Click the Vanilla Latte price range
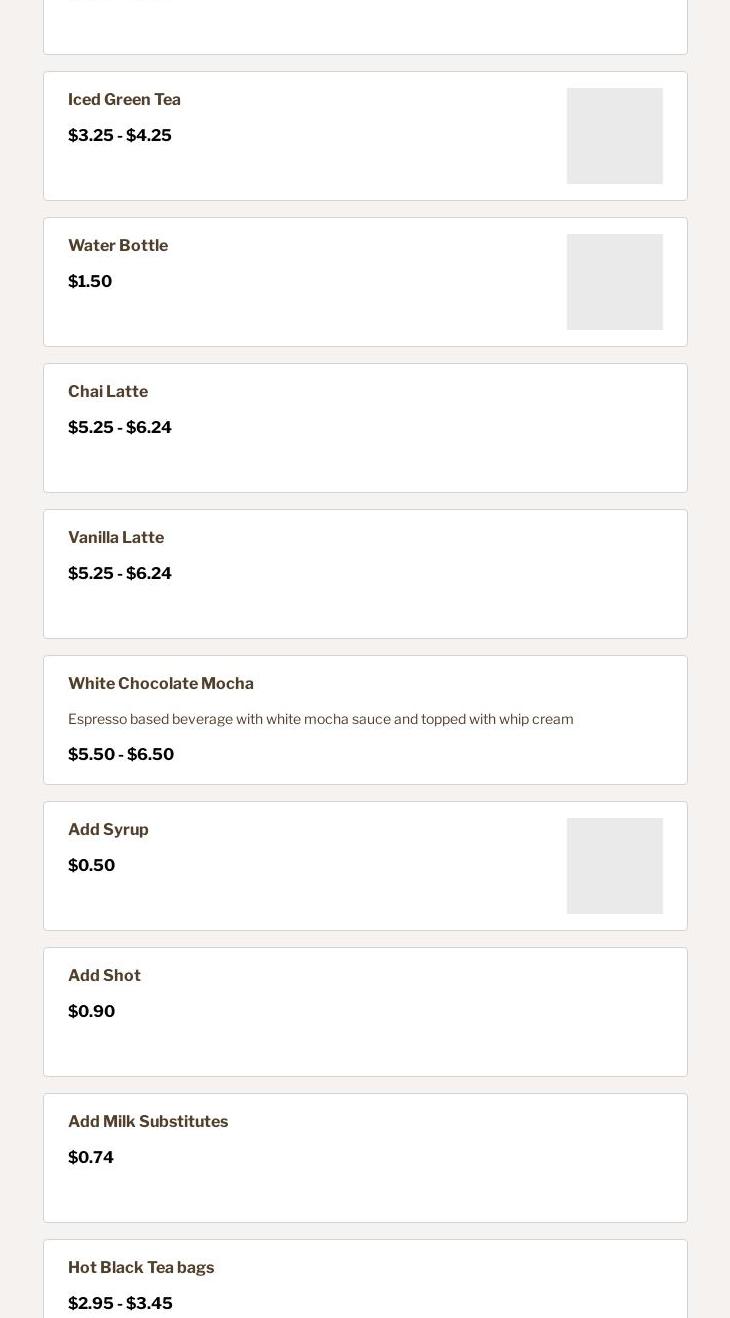730x1318 pixels. pos(120,574)
